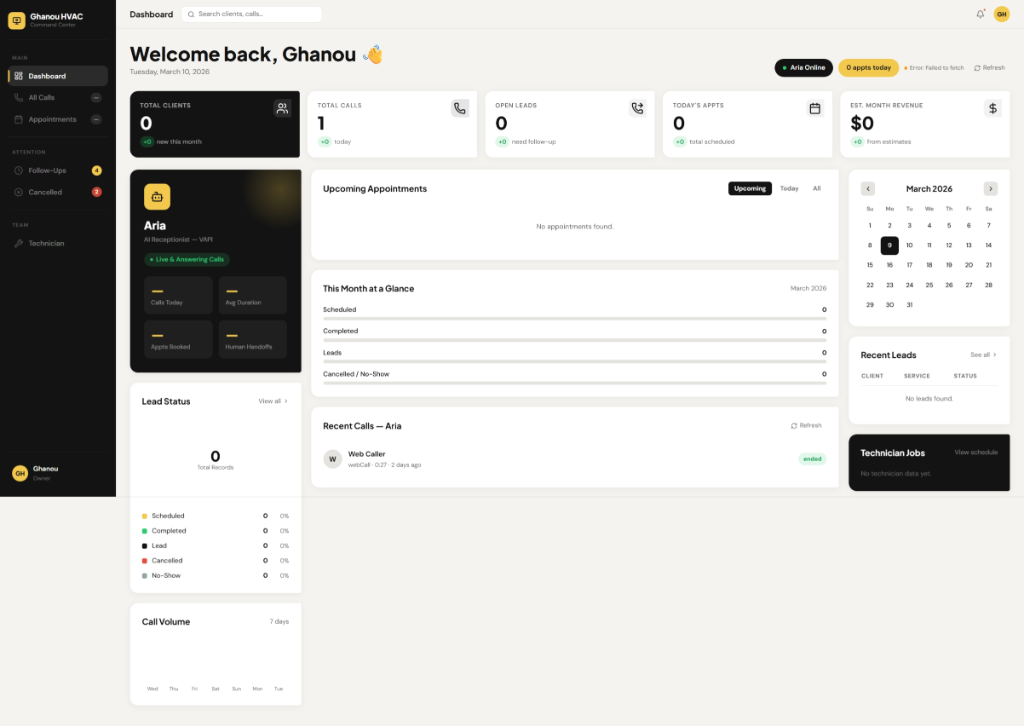Open Follow-Ups using the clock icon

click(20, 170)
